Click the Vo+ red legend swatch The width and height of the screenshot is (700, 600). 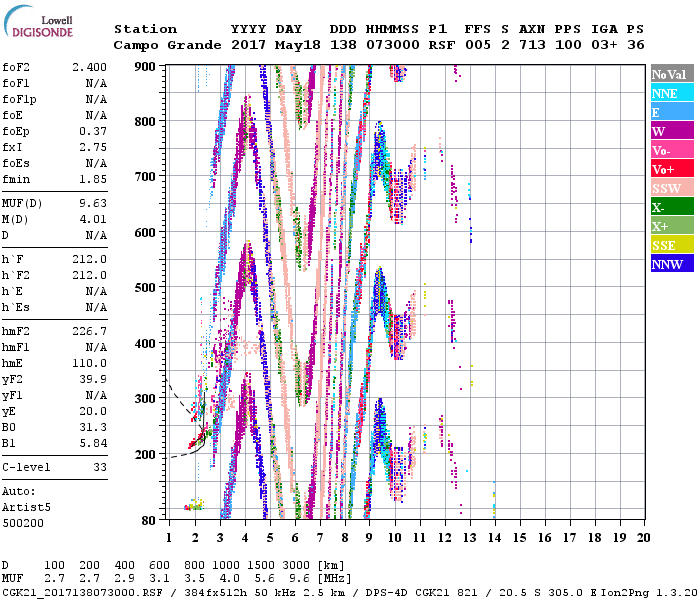668,169
